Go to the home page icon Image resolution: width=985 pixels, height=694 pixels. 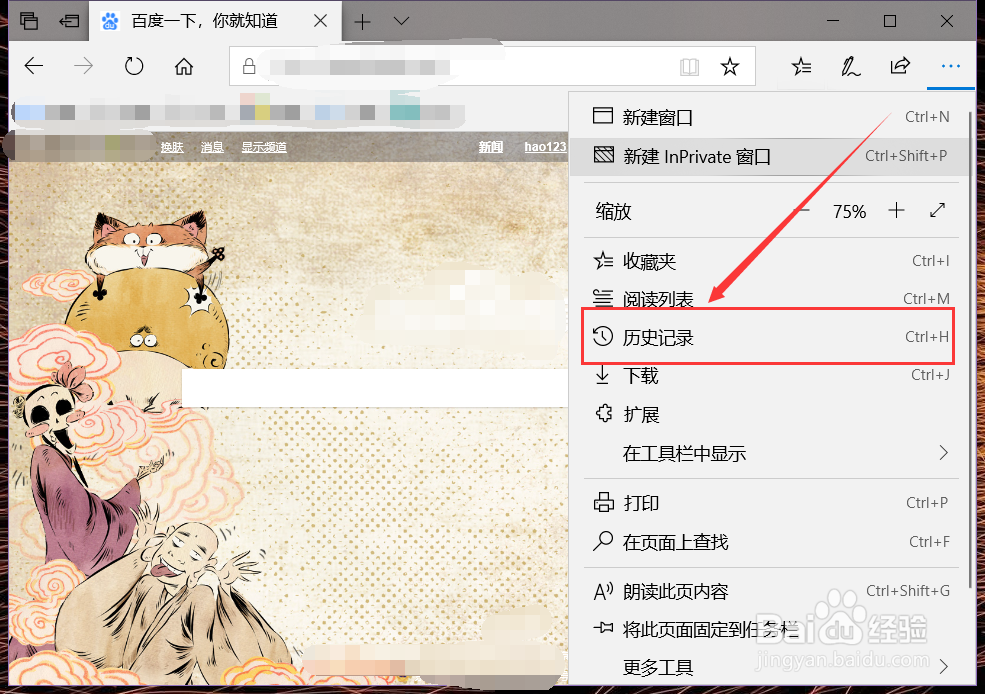(x=184, y=66)
